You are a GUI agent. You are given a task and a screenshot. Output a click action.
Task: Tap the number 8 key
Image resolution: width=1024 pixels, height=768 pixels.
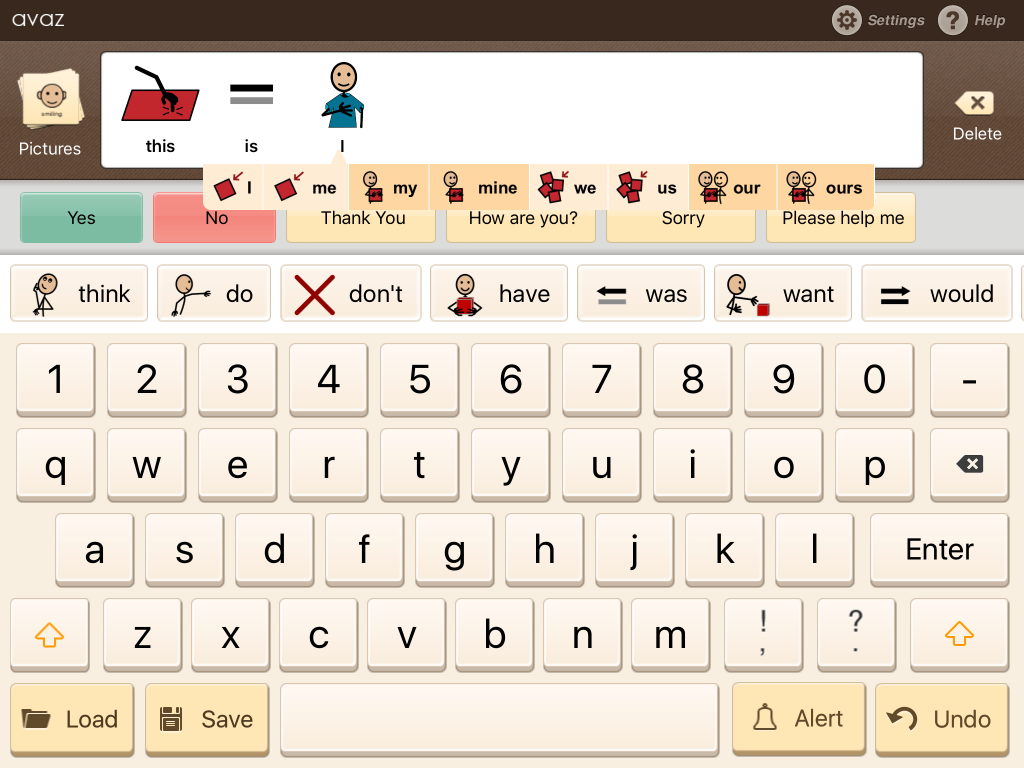coord(692,379)
